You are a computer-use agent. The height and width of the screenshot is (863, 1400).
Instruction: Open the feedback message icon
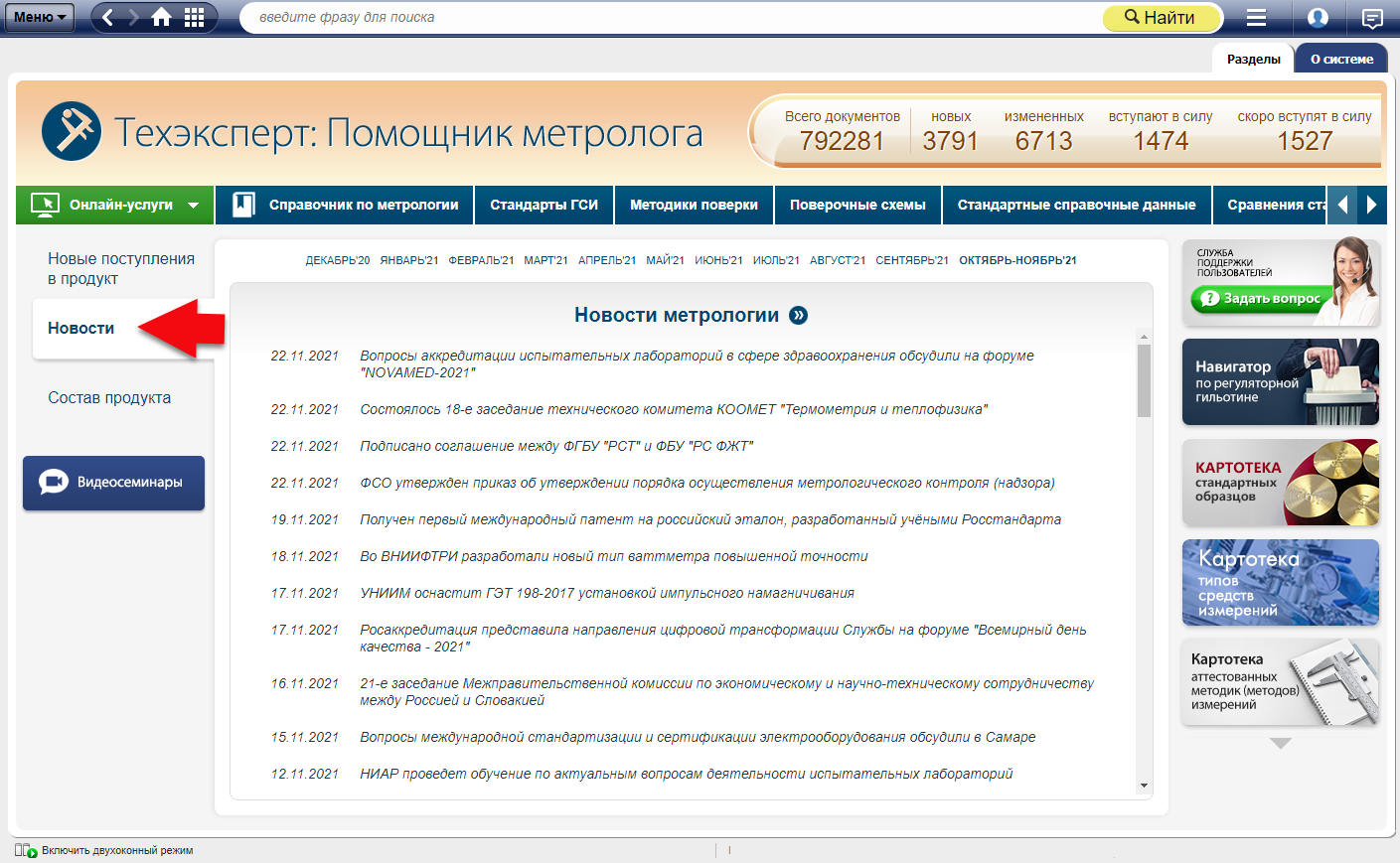pos(1372,17)
